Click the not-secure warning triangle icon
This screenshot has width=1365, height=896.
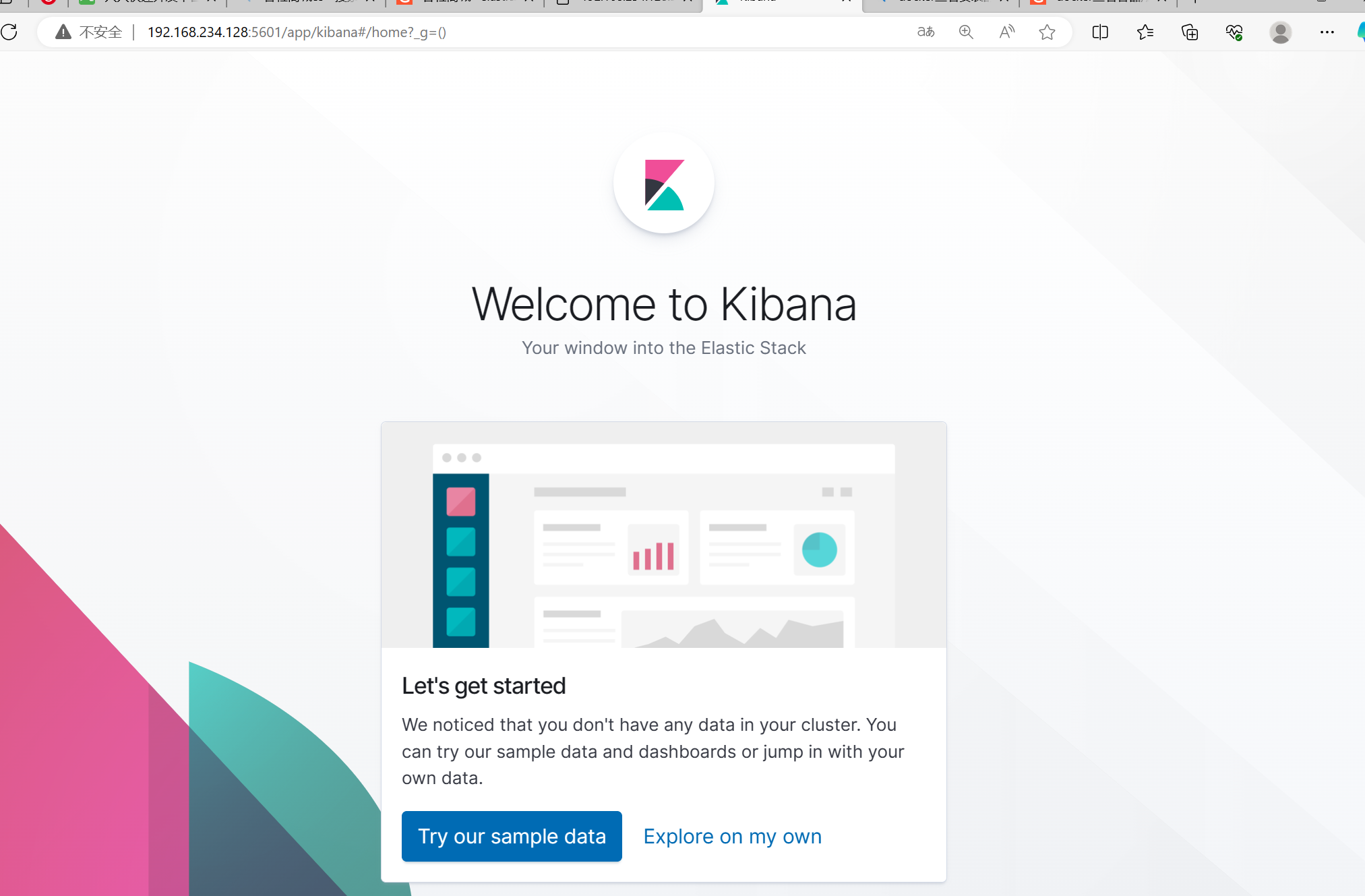coord(63,32)
